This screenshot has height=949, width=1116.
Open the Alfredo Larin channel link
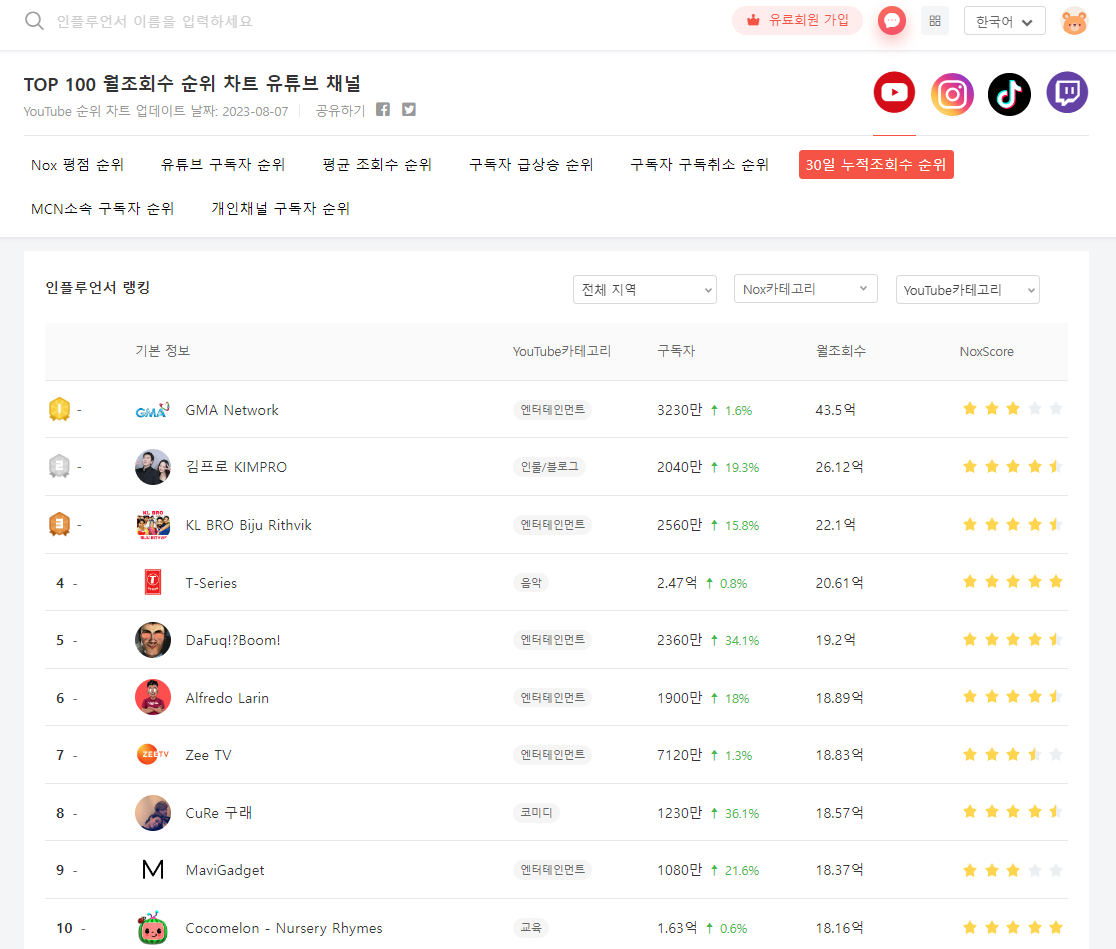coord(227,698)
